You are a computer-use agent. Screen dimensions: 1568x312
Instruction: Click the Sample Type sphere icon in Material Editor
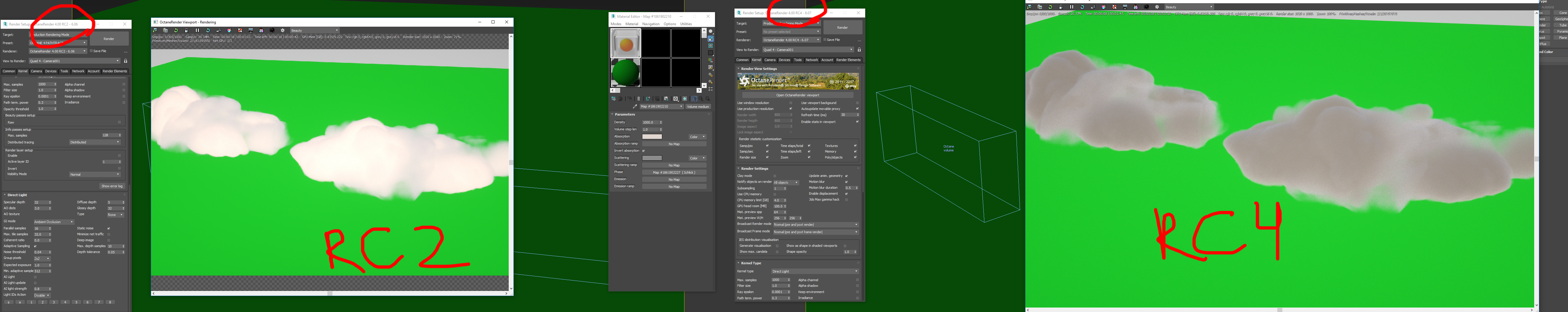(710, 31)
